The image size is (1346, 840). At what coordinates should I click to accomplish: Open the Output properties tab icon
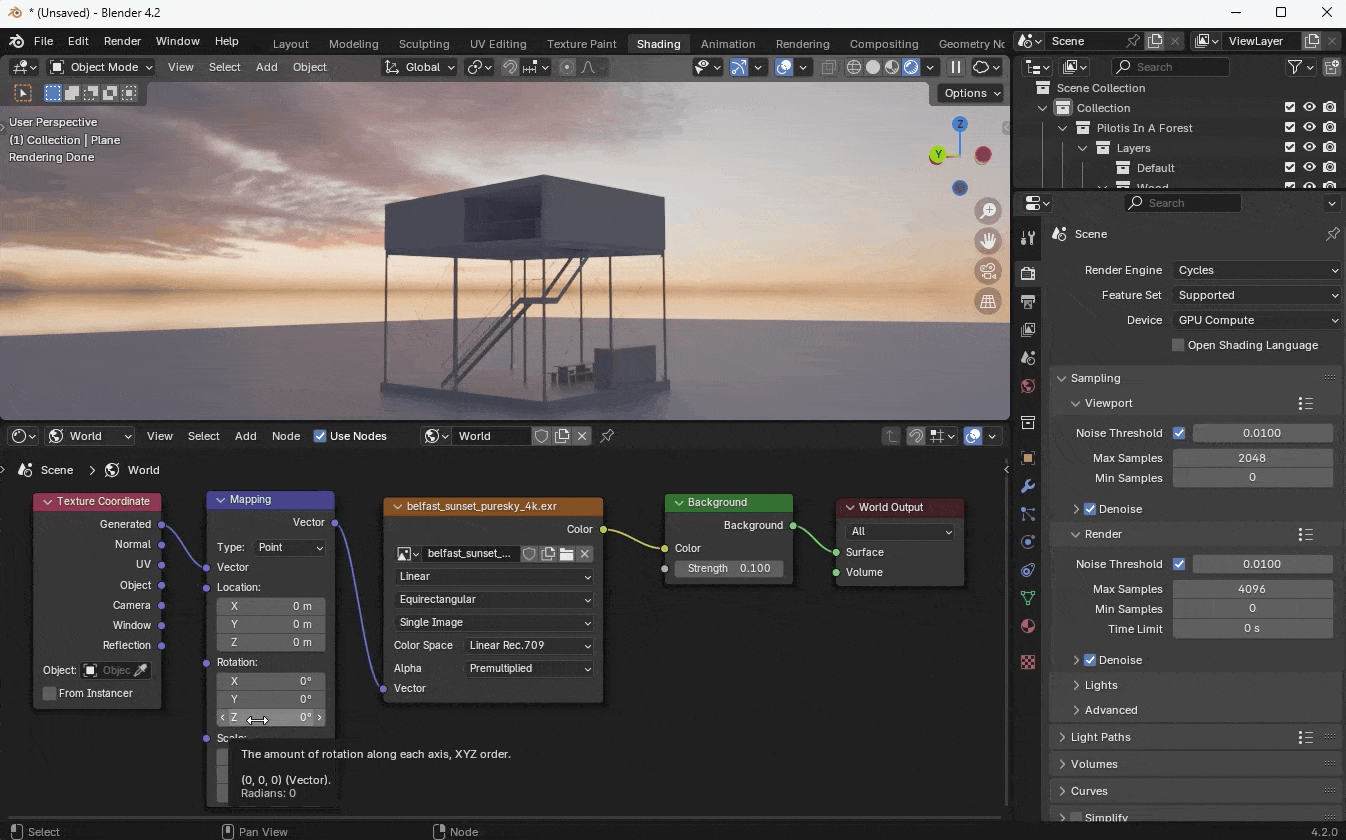[1027, 301]
